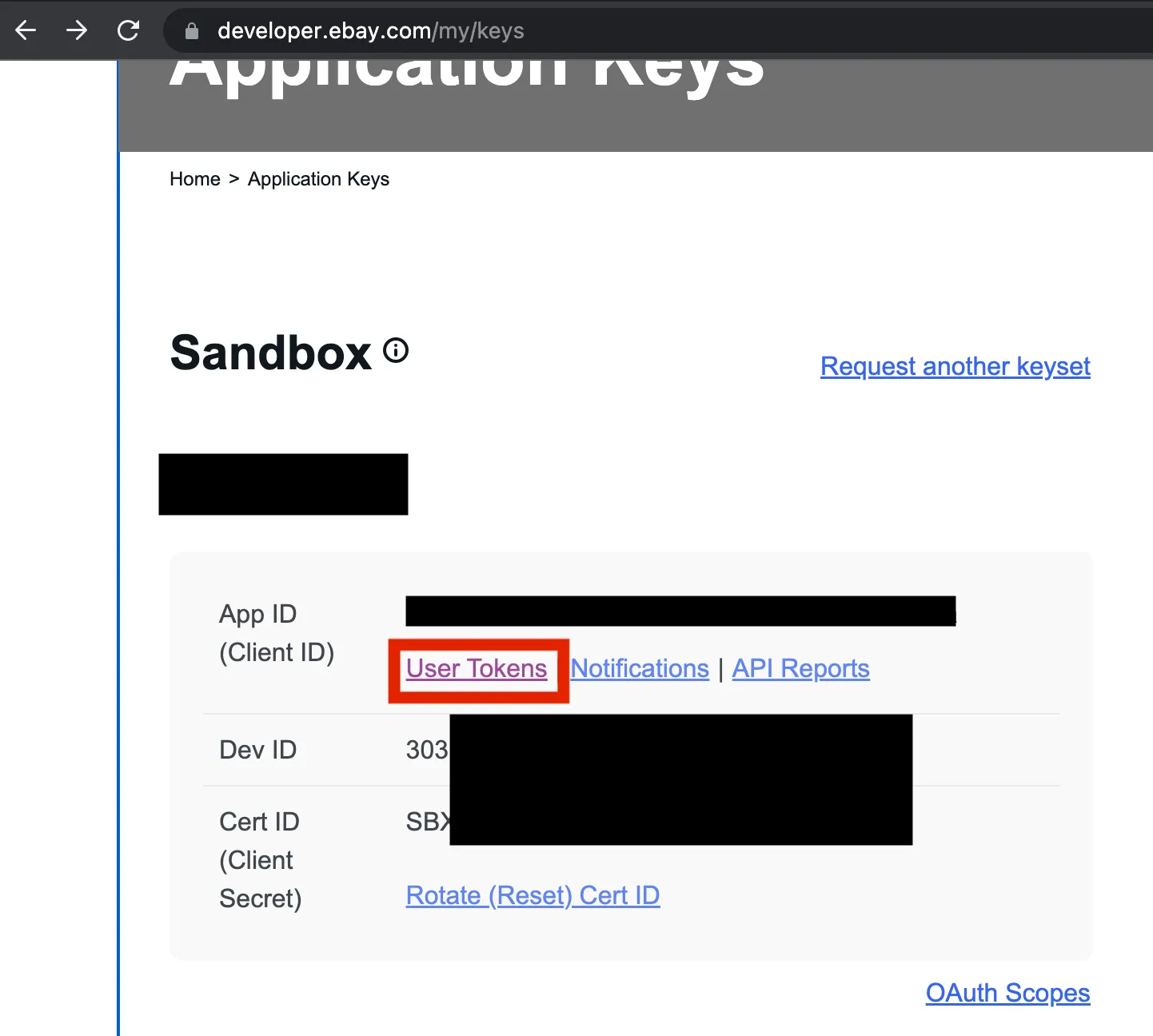Select the Application Keys breadcrumb text
The height and width of the screenshot is (1036, 1153).
(x=318, y=179)
